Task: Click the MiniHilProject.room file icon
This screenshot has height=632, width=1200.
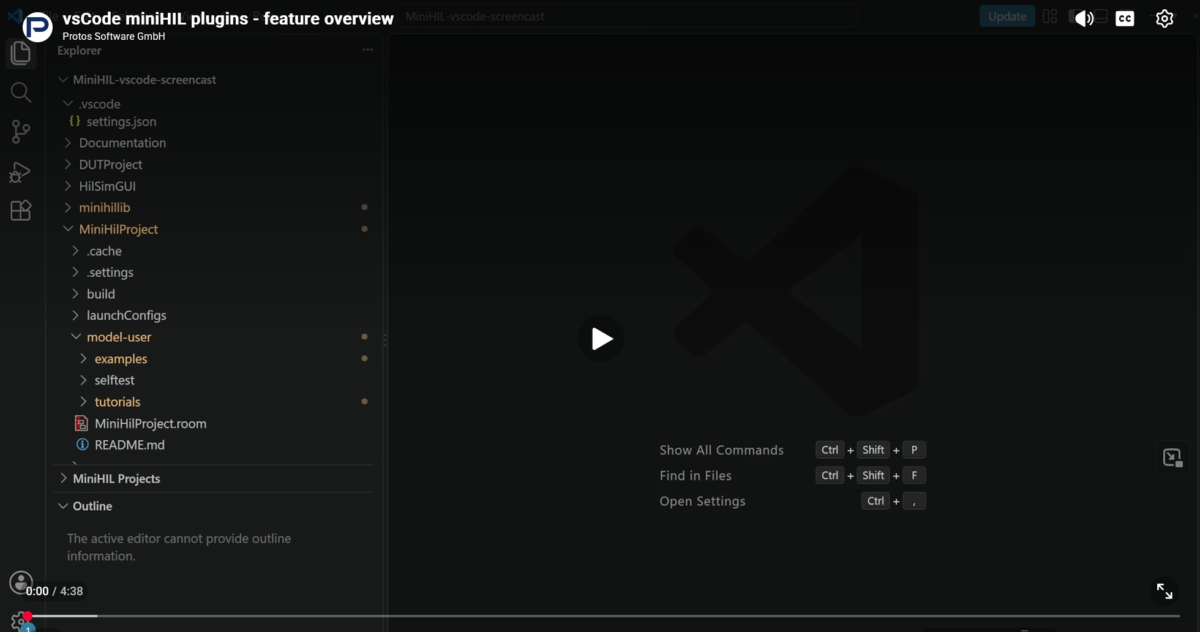Action: click(82, 423)
